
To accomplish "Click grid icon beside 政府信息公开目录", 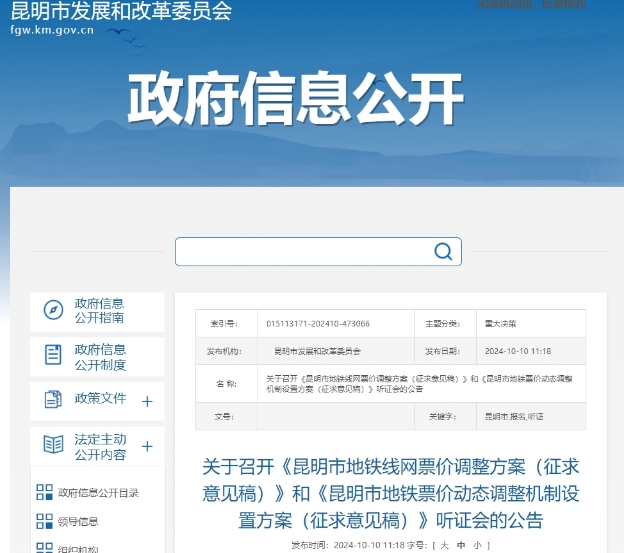I will click(45, 492).
